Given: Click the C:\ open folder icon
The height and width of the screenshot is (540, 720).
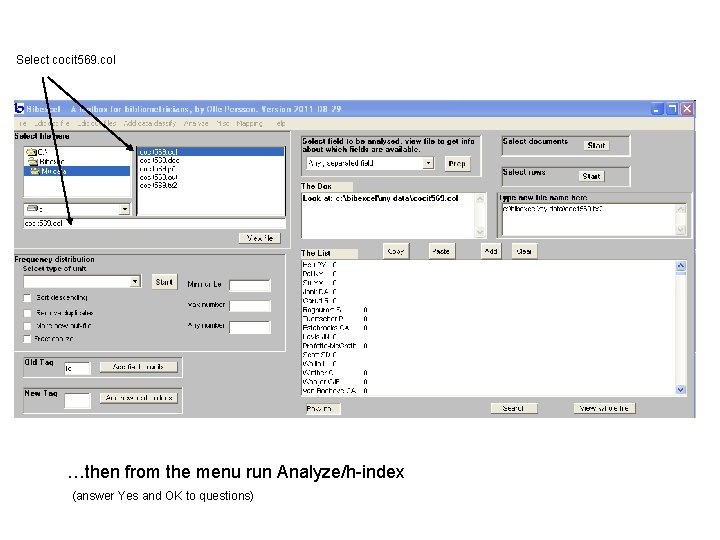Looking at the screenshot, I should 31,152.
